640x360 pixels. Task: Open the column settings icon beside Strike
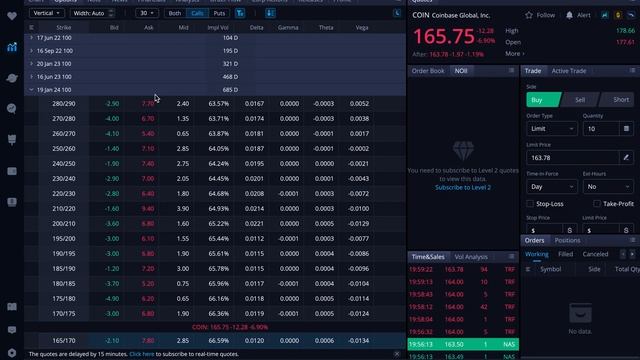(x=31, y=27)
